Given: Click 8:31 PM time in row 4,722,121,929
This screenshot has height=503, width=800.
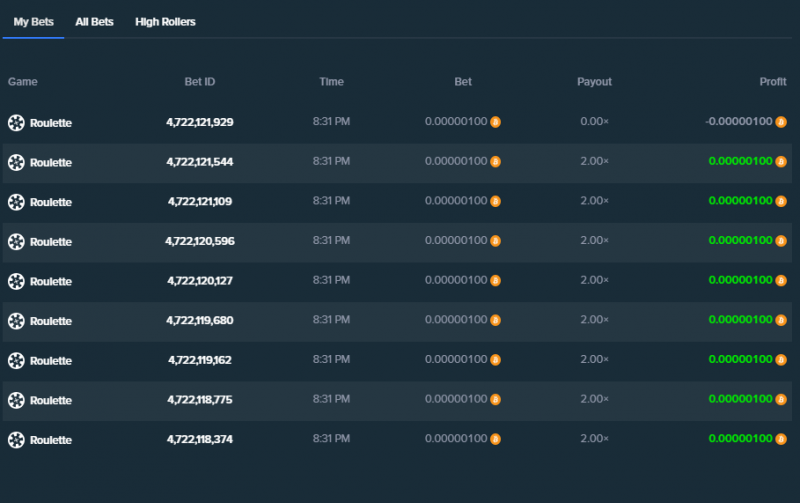Looking at the screenshot, I should click(331, 121).
